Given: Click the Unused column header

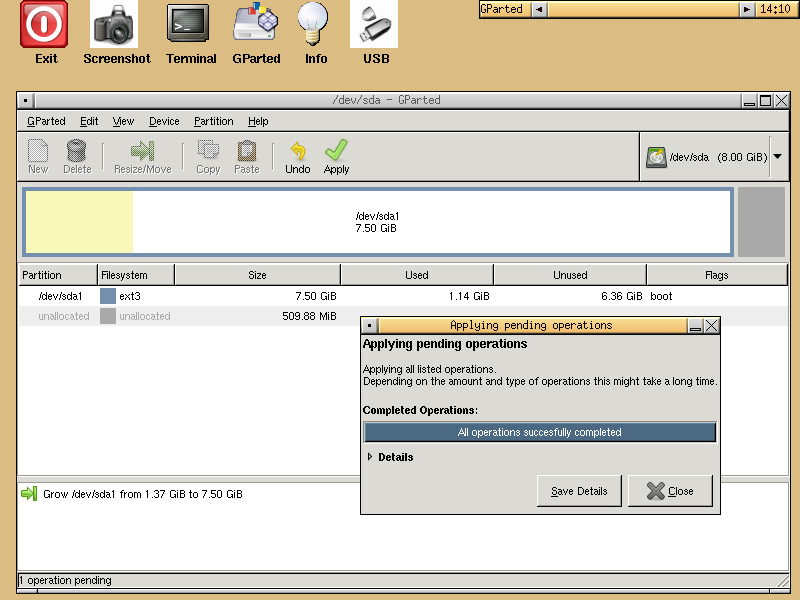Looking at the screenshot, I should [570, 275].
